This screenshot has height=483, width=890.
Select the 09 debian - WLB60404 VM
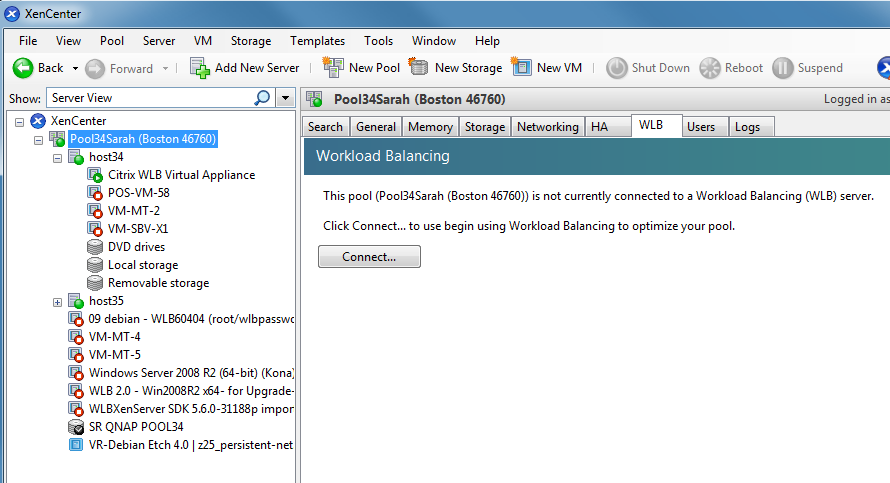(x=191, y=319)
